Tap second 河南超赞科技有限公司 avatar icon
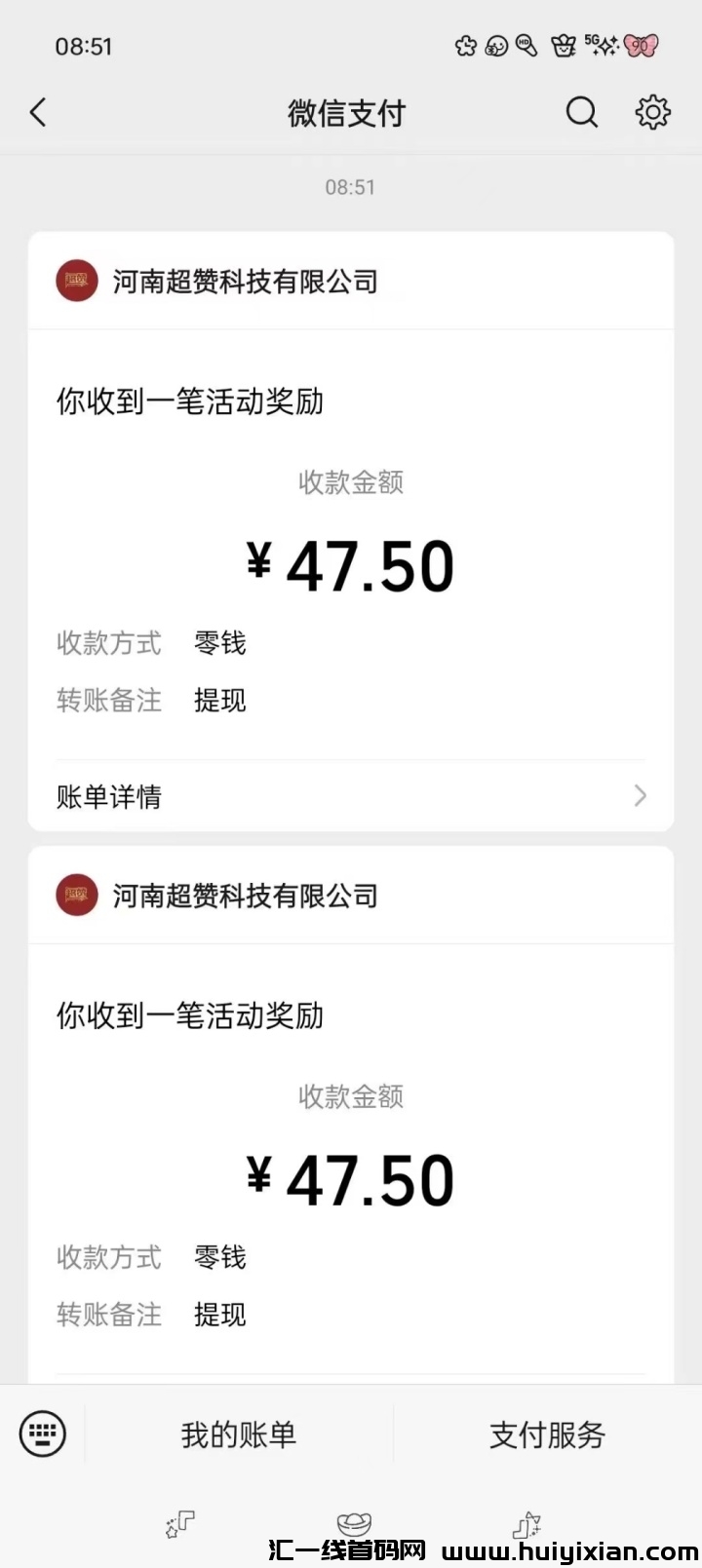 [x=76, y=896]
